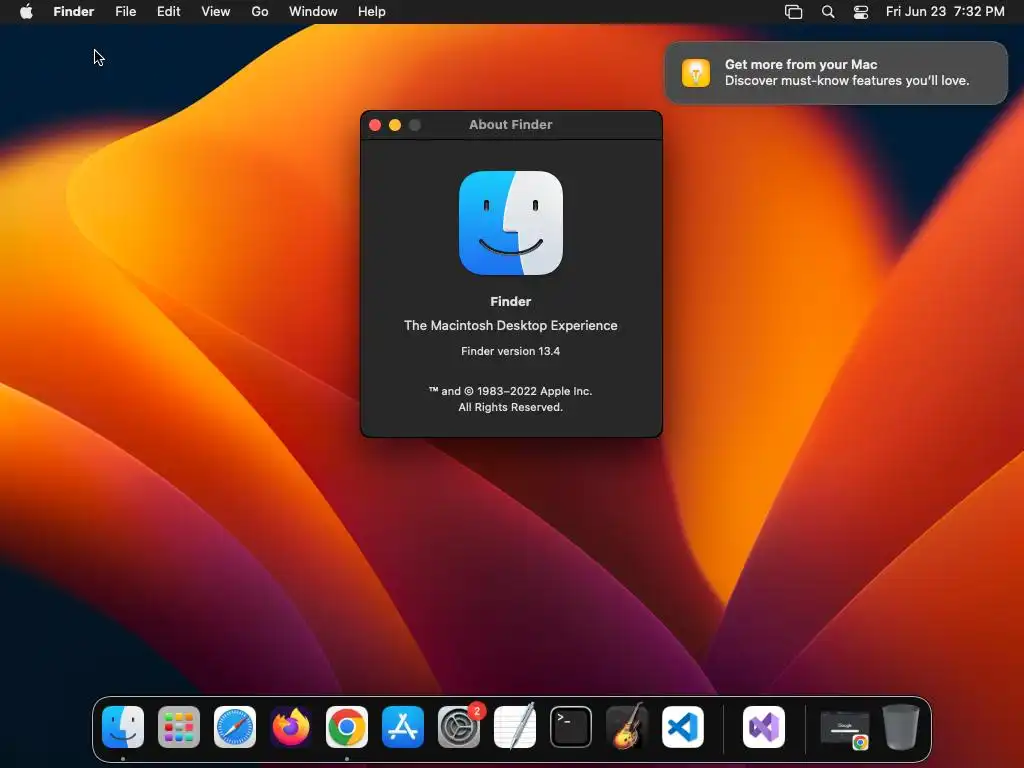Viewport: 1024px width, 768px height.
Task: Click the 'All Rights Reserved.' text
Action: (x=511, y=408)
